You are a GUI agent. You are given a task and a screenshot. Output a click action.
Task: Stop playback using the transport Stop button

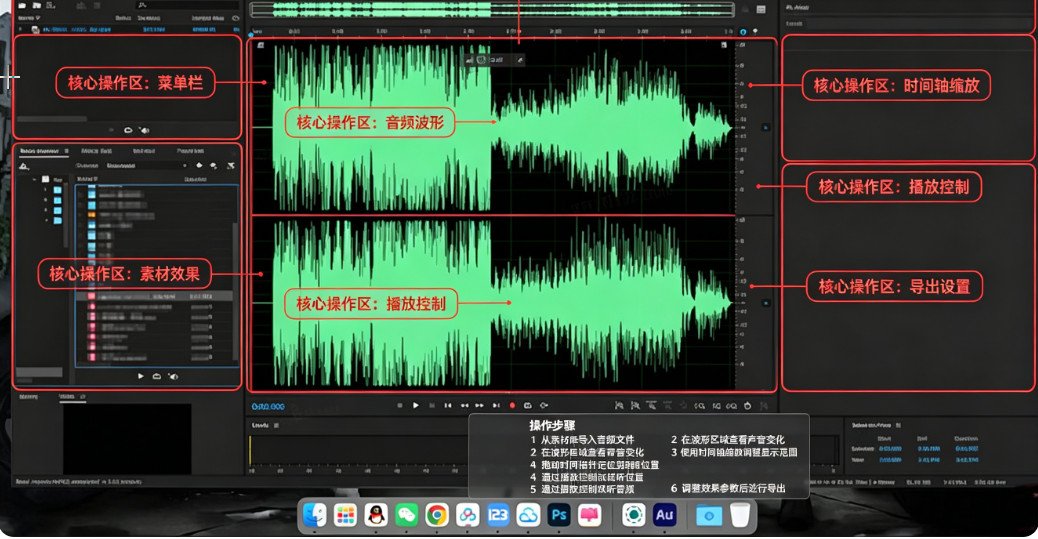coord(399,405)
